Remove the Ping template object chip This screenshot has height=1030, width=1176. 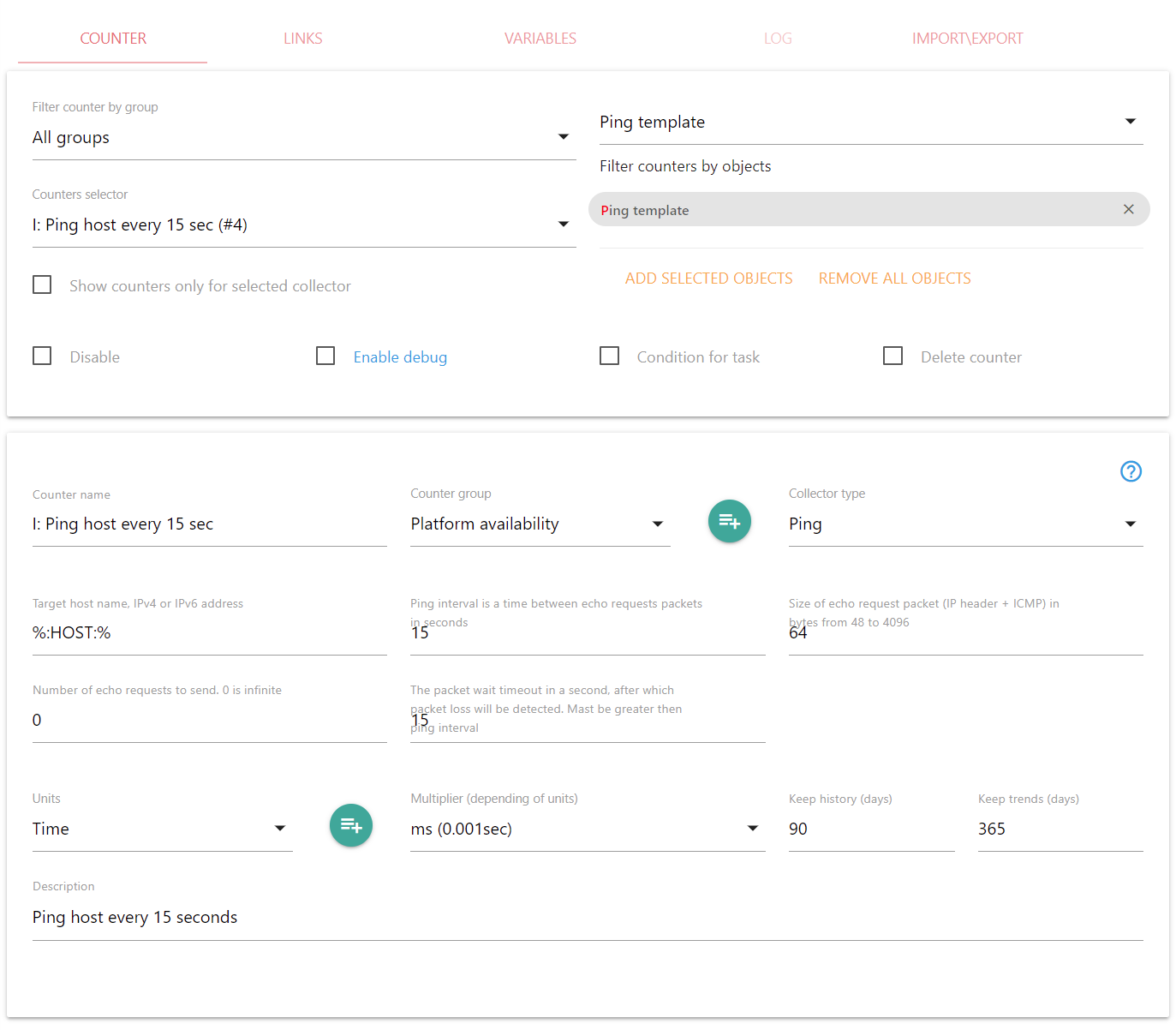click(x=1128, y=209)
